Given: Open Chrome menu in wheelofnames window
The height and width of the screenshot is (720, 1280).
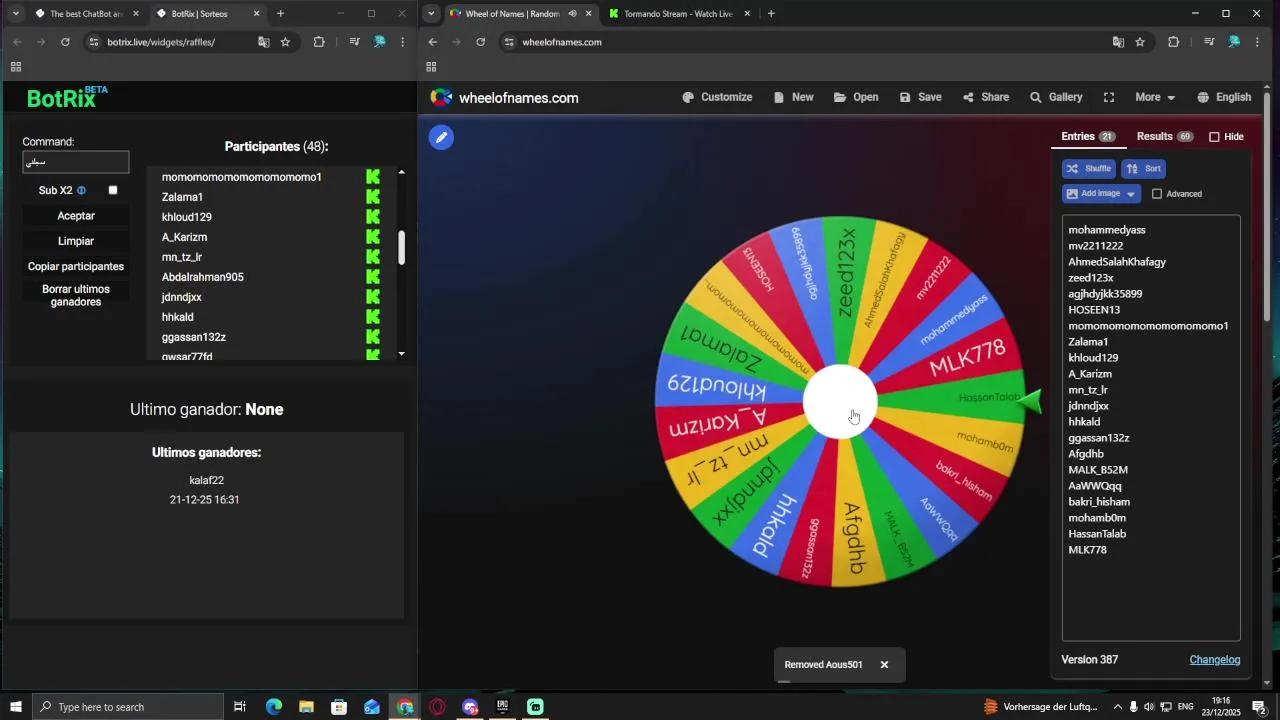Looking at the screenshot, I should 1257,42.
